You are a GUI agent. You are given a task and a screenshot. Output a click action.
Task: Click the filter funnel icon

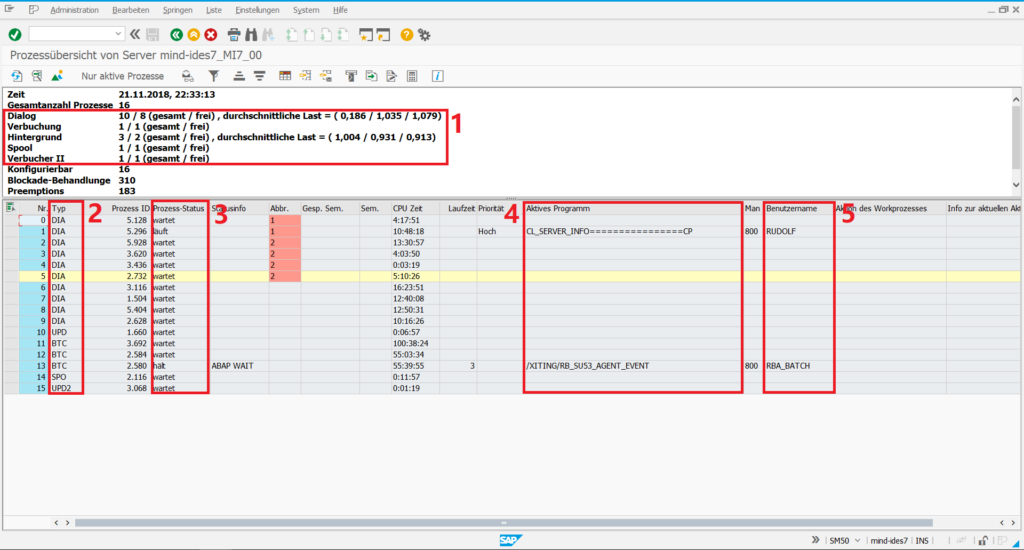(213, 76)
